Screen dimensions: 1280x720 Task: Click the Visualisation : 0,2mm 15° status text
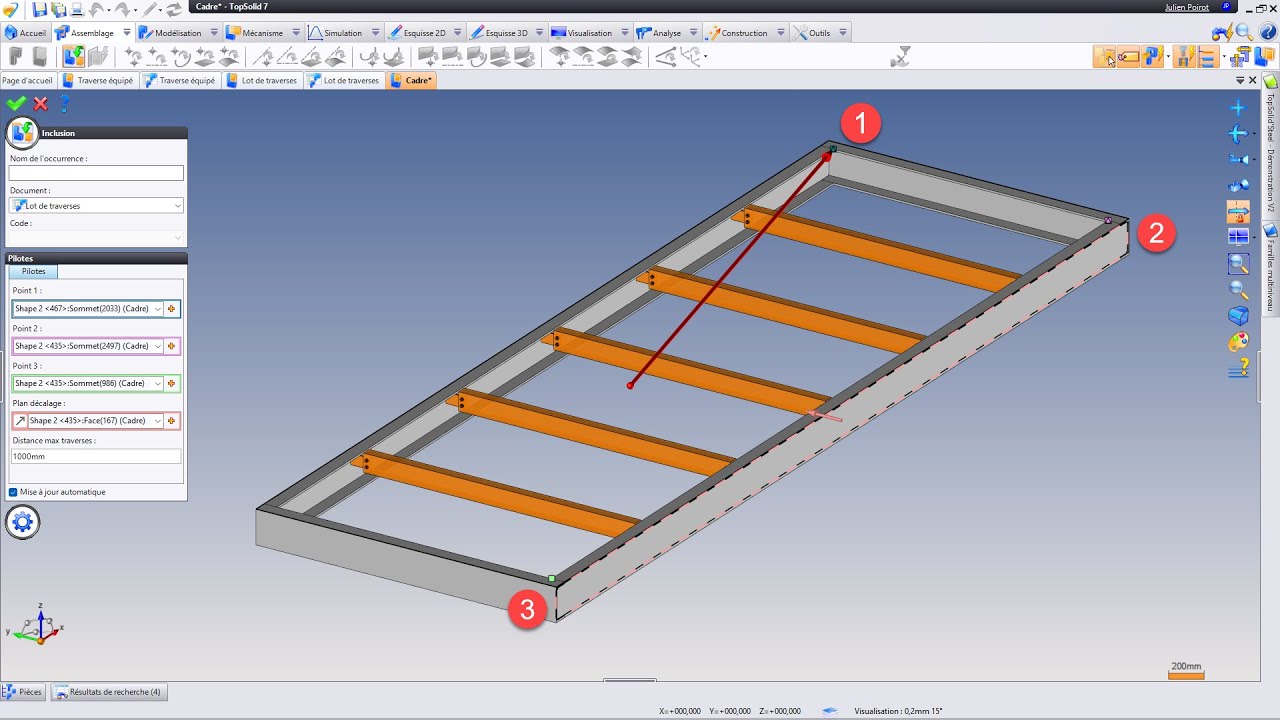[x=897, y=711]
